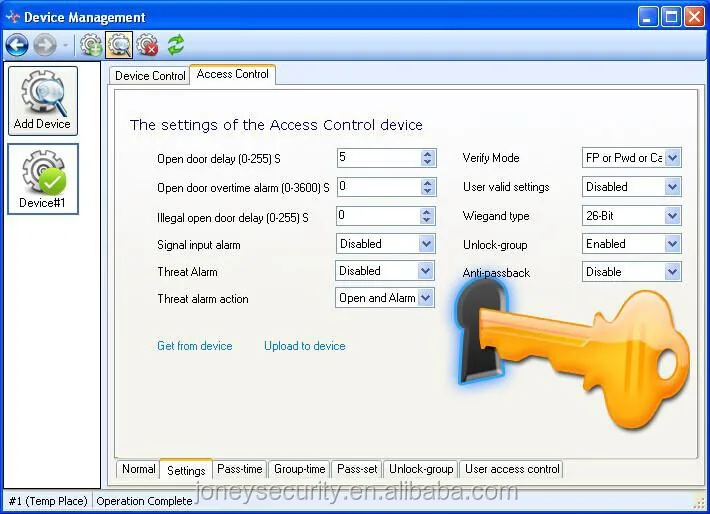Decrease Illegal open door delay value
This screenshot has width=710, height=514.
coord(427,220)
